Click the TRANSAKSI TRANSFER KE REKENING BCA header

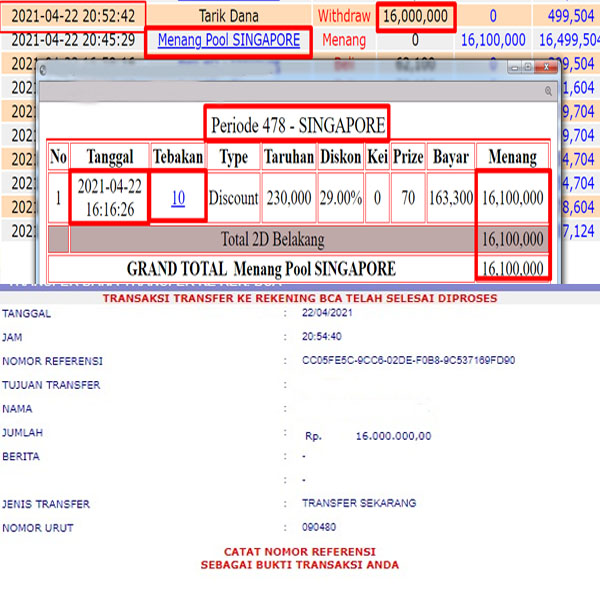pos(300,298)
